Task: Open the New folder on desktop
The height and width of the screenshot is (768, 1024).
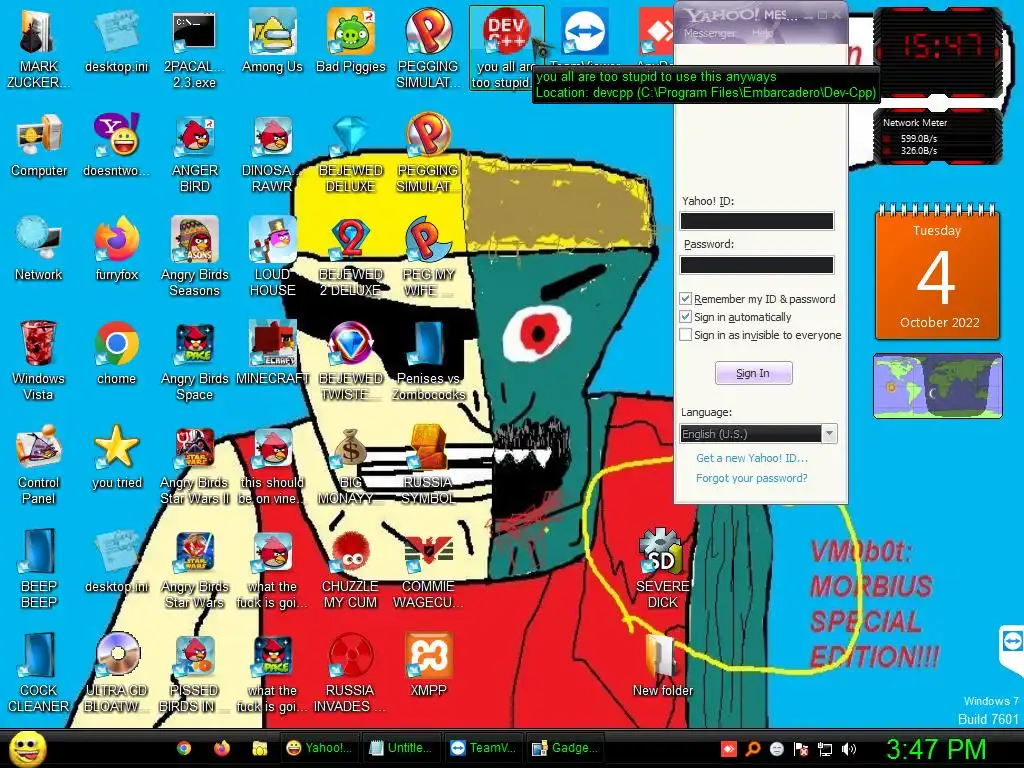Action: click(662, 664)
